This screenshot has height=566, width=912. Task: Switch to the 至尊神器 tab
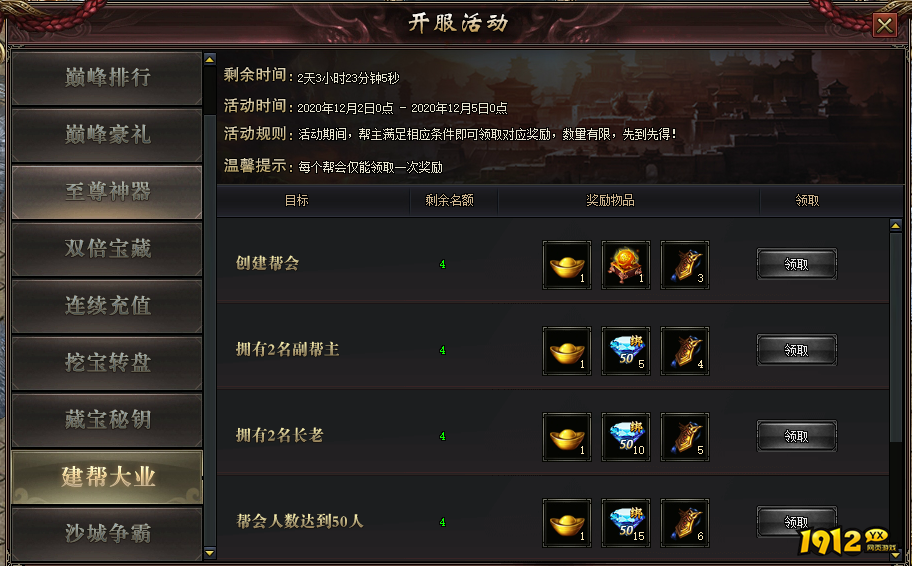point(107,192)
